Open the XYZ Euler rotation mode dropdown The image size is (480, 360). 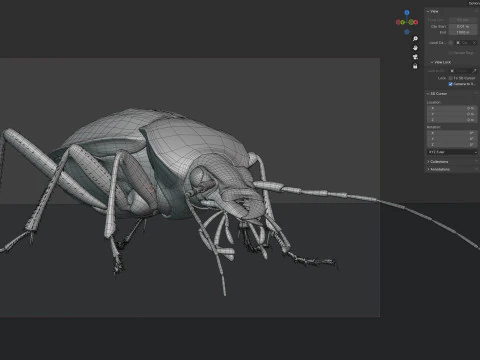pyautogui.click(x=452, y=152)
